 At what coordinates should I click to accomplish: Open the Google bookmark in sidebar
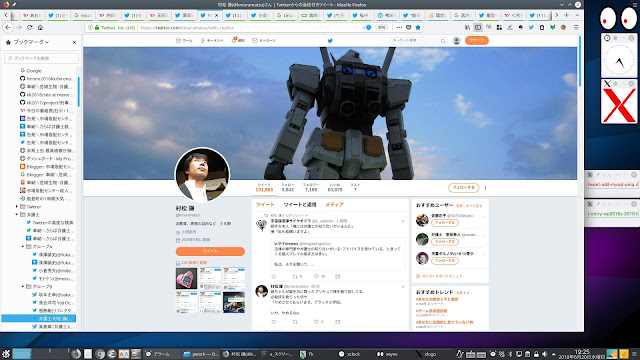(x=31, y=71)
